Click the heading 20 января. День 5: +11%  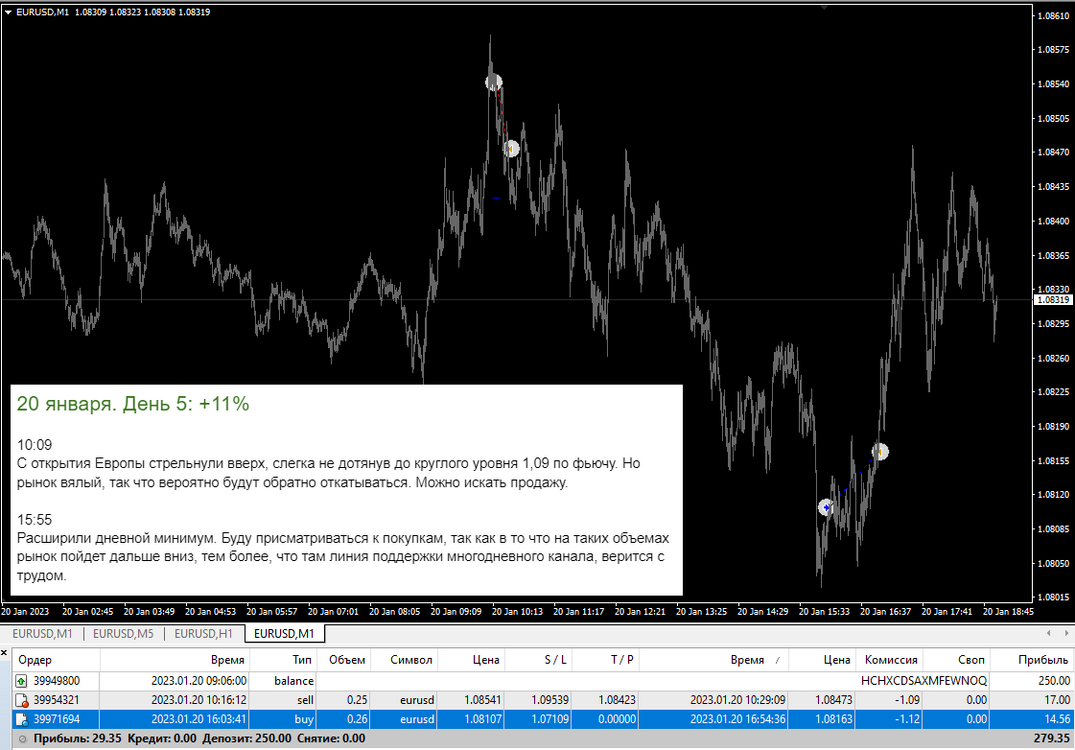click(x=133, y=404)
